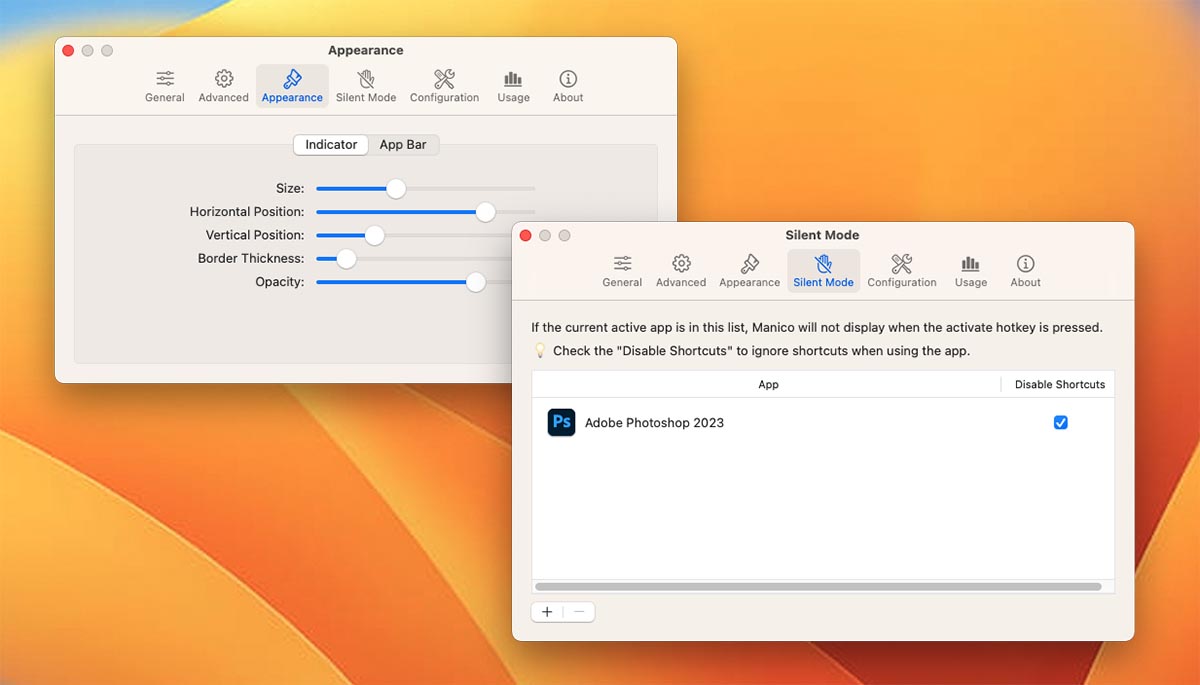Click the Size slider knob
Image resolution: width=1200 pixels, height=685 pixels.
396,188
